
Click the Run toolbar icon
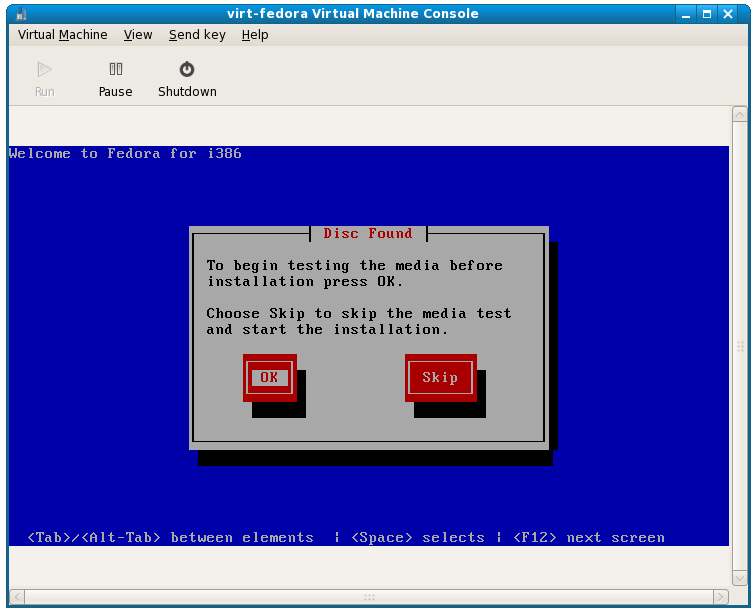(x=44, y=70)
